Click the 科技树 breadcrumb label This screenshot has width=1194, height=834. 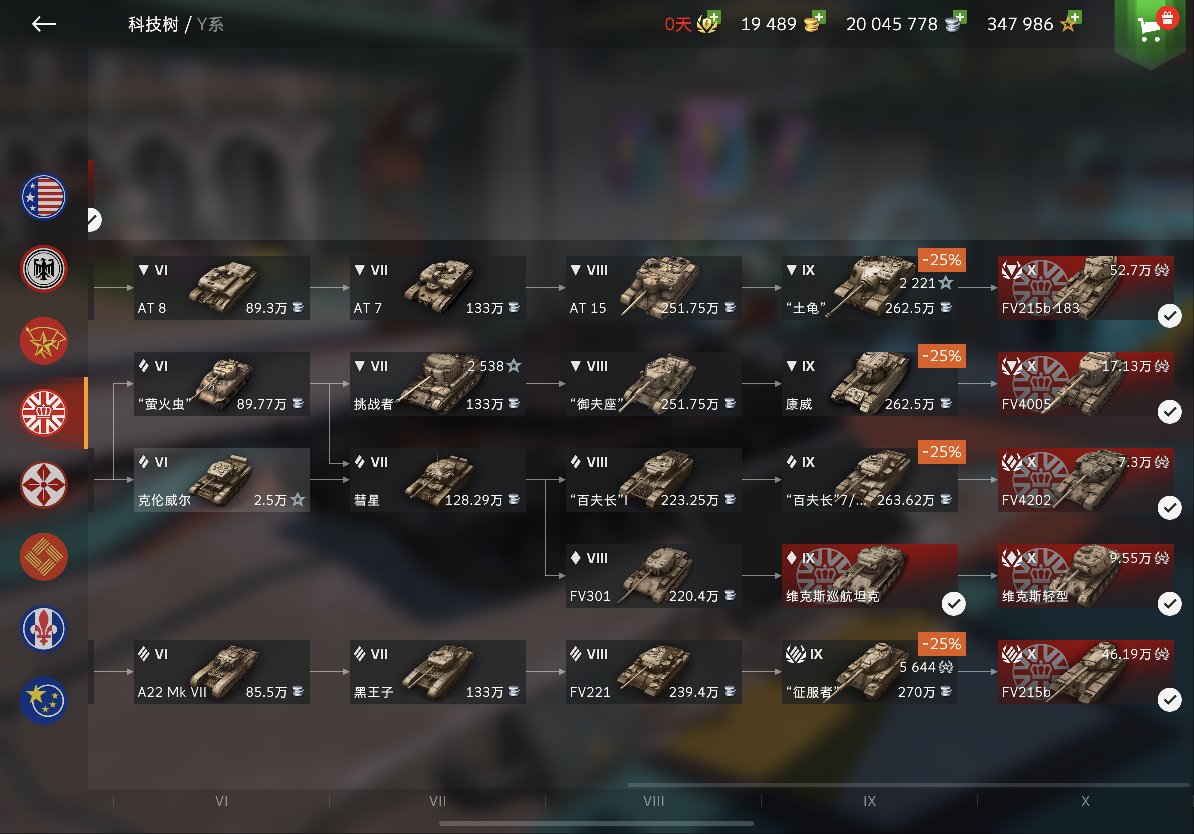(x=153, y=24)
